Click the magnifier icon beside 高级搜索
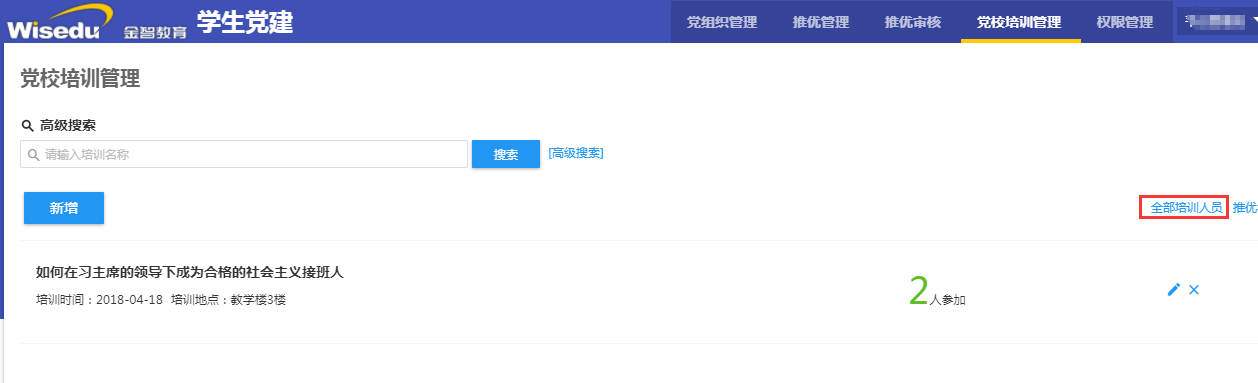Image resolution: width=1258 pixels, height=383 pixels. click(27, 125)
